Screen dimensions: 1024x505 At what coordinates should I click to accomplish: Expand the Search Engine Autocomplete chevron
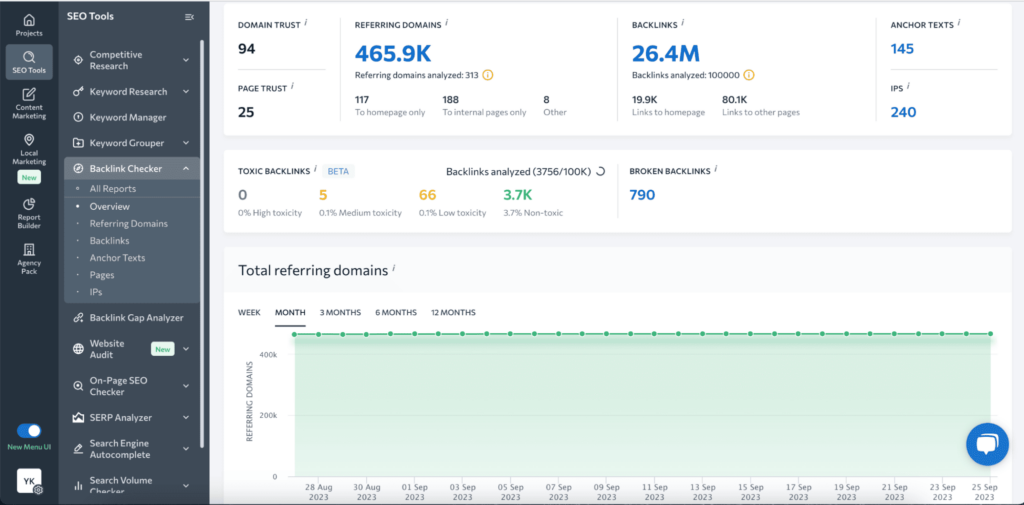(185, 449)
